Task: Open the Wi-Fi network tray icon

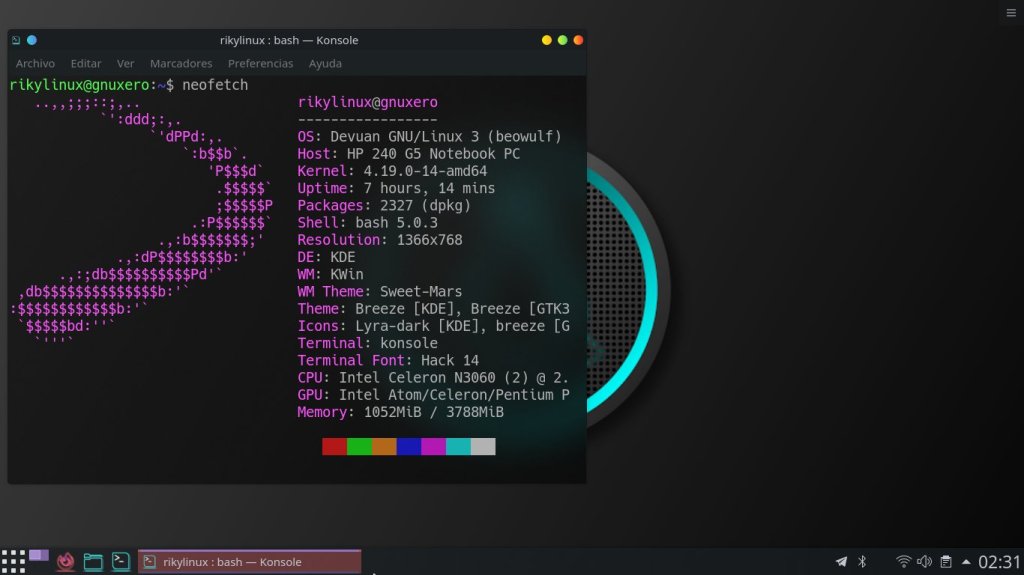Action: point(903,562)
